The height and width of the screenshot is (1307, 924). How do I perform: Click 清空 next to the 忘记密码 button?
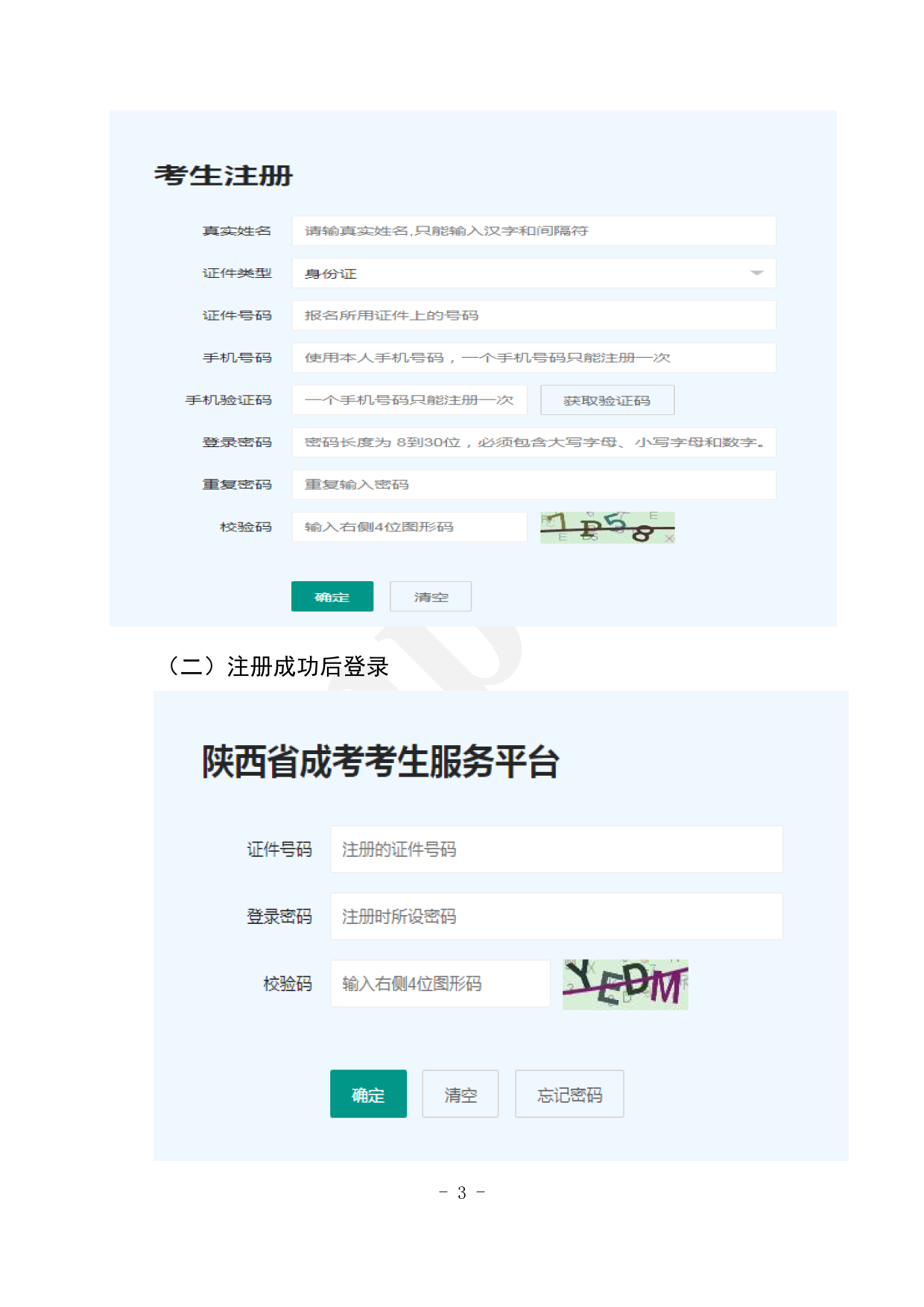click(460, 1095)
